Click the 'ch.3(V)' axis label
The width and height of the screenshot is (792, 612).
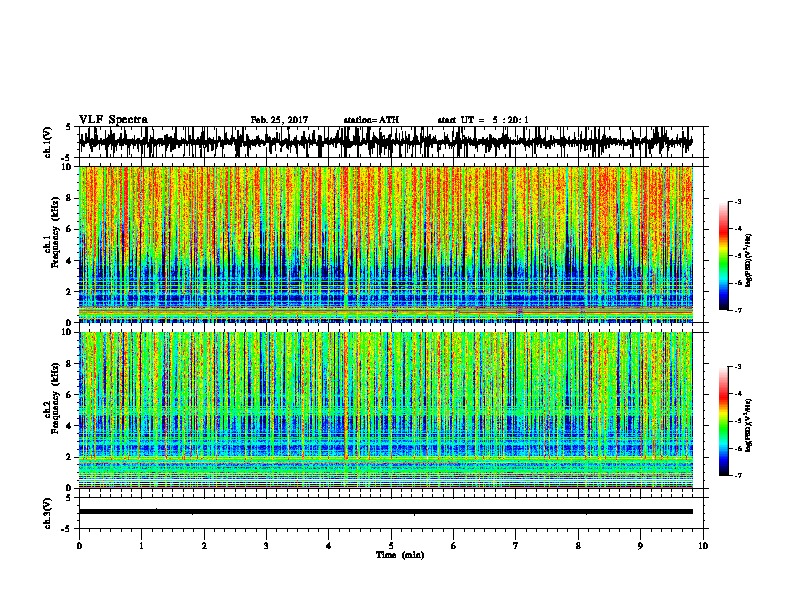tap(48, 513)
